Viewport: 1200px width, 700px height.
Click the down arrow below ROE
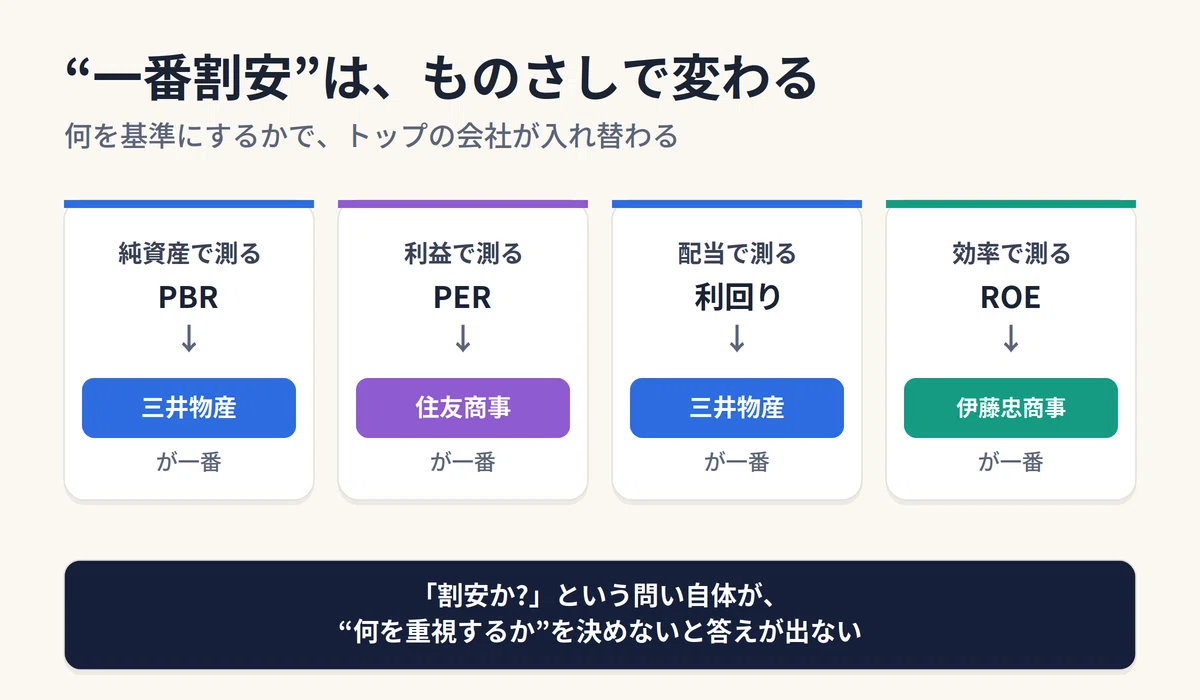[x=1011, y=339]
